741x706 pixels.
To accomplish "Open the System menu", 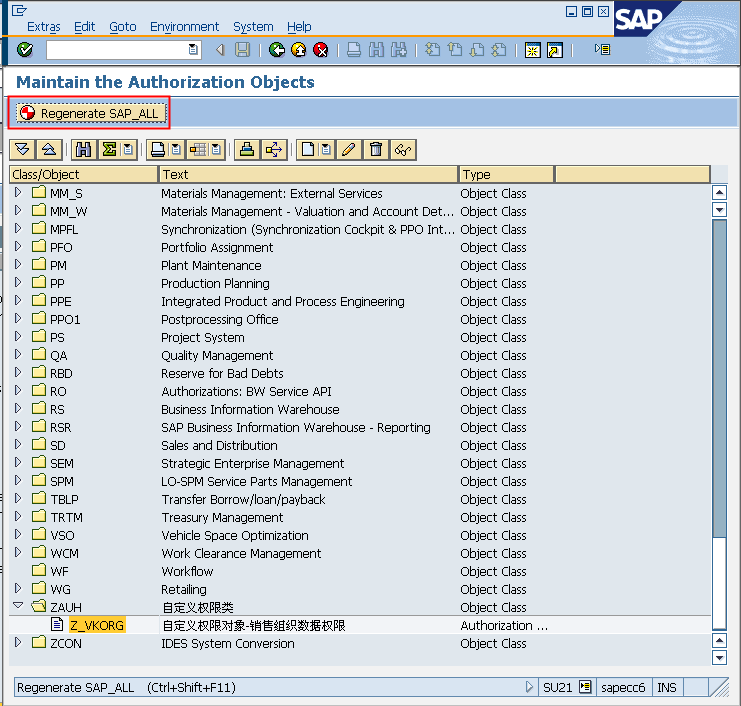I will 253,26.
